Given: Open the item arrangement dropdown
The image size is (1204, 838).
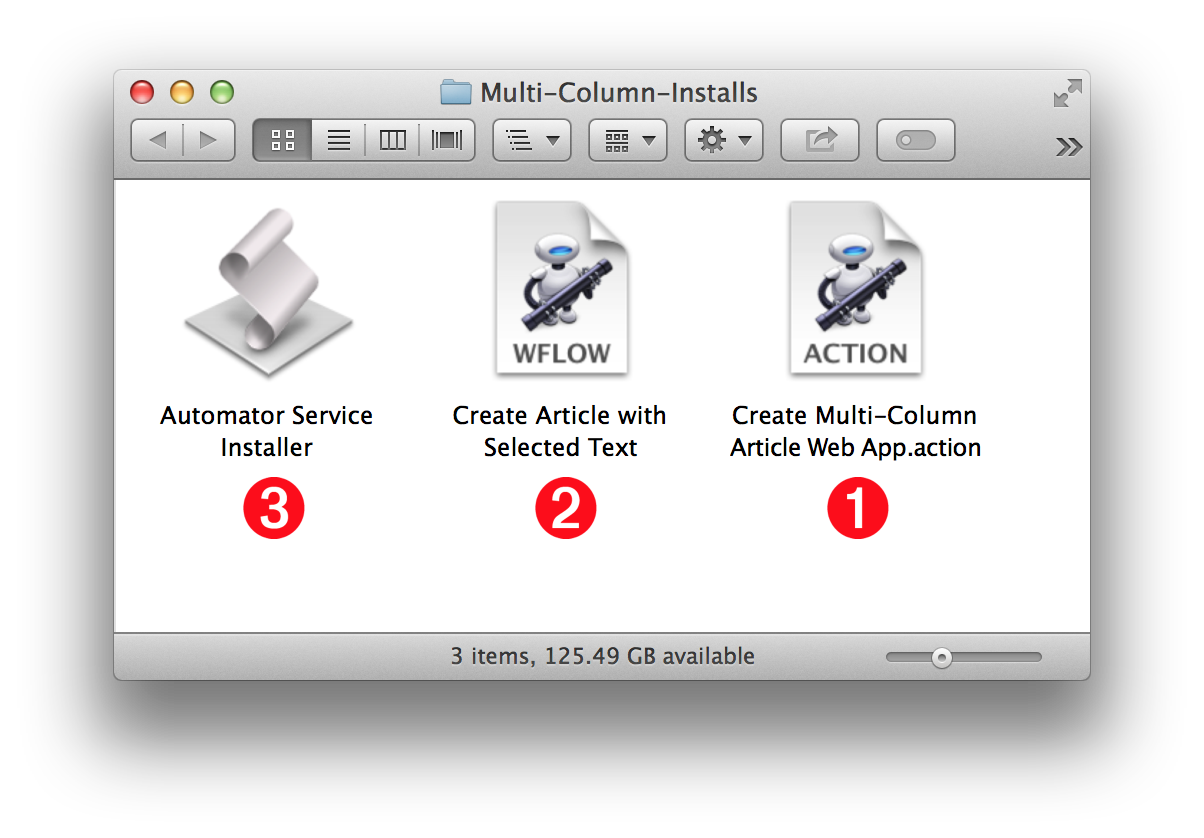Looking at the screenshot, I should [628, 140].
